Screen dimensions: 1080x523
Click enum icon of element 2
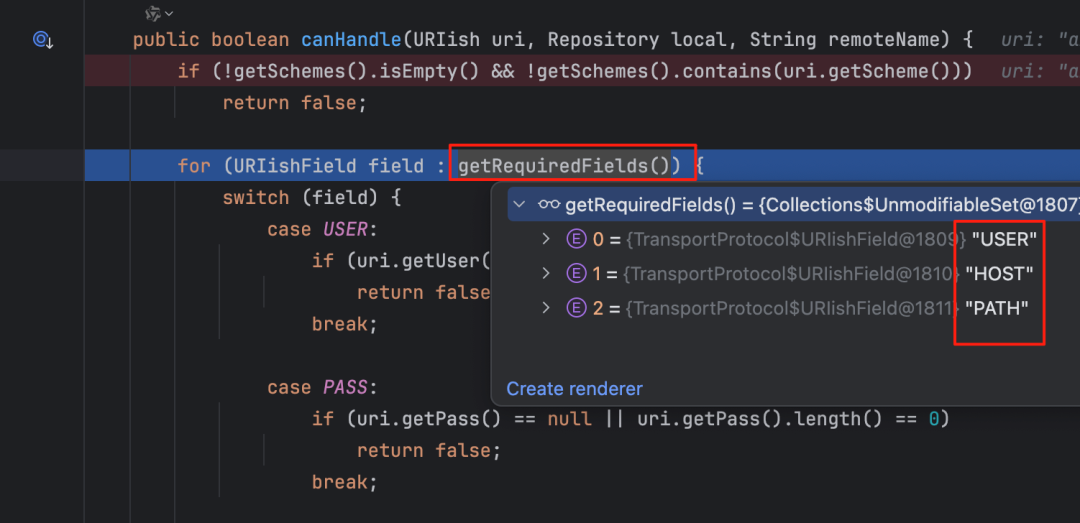click(x=575, y=308)
